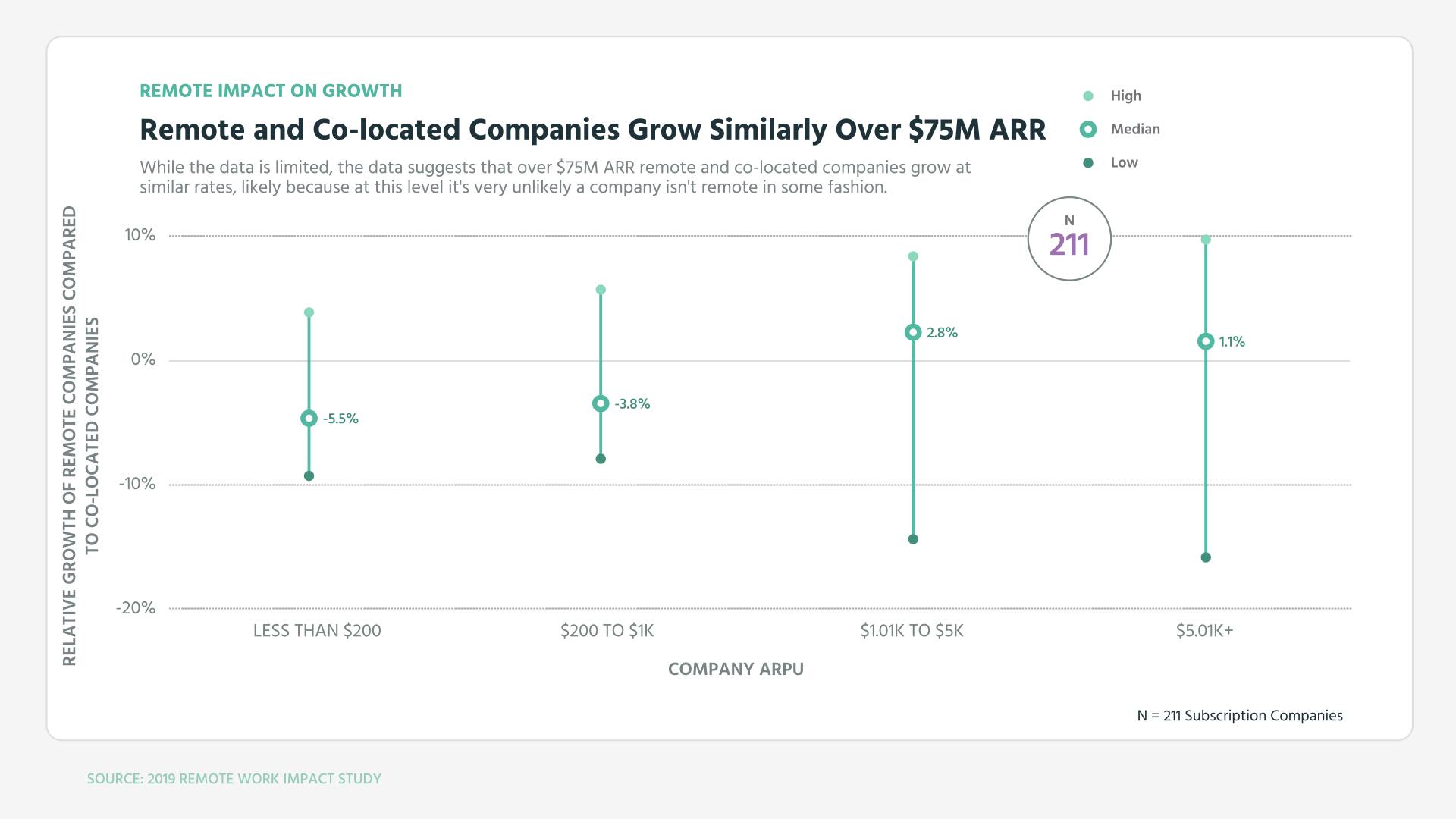The width and height of the screenshot is (1456, 819).
Task: Click the median marker showing -3.8%
Action: point(600,403)
